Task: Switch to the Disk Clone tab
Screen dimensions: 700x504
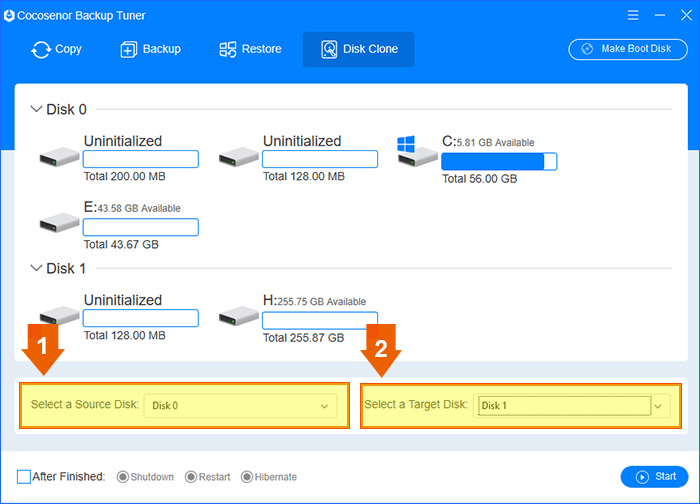Action: (x=358, y=49)
